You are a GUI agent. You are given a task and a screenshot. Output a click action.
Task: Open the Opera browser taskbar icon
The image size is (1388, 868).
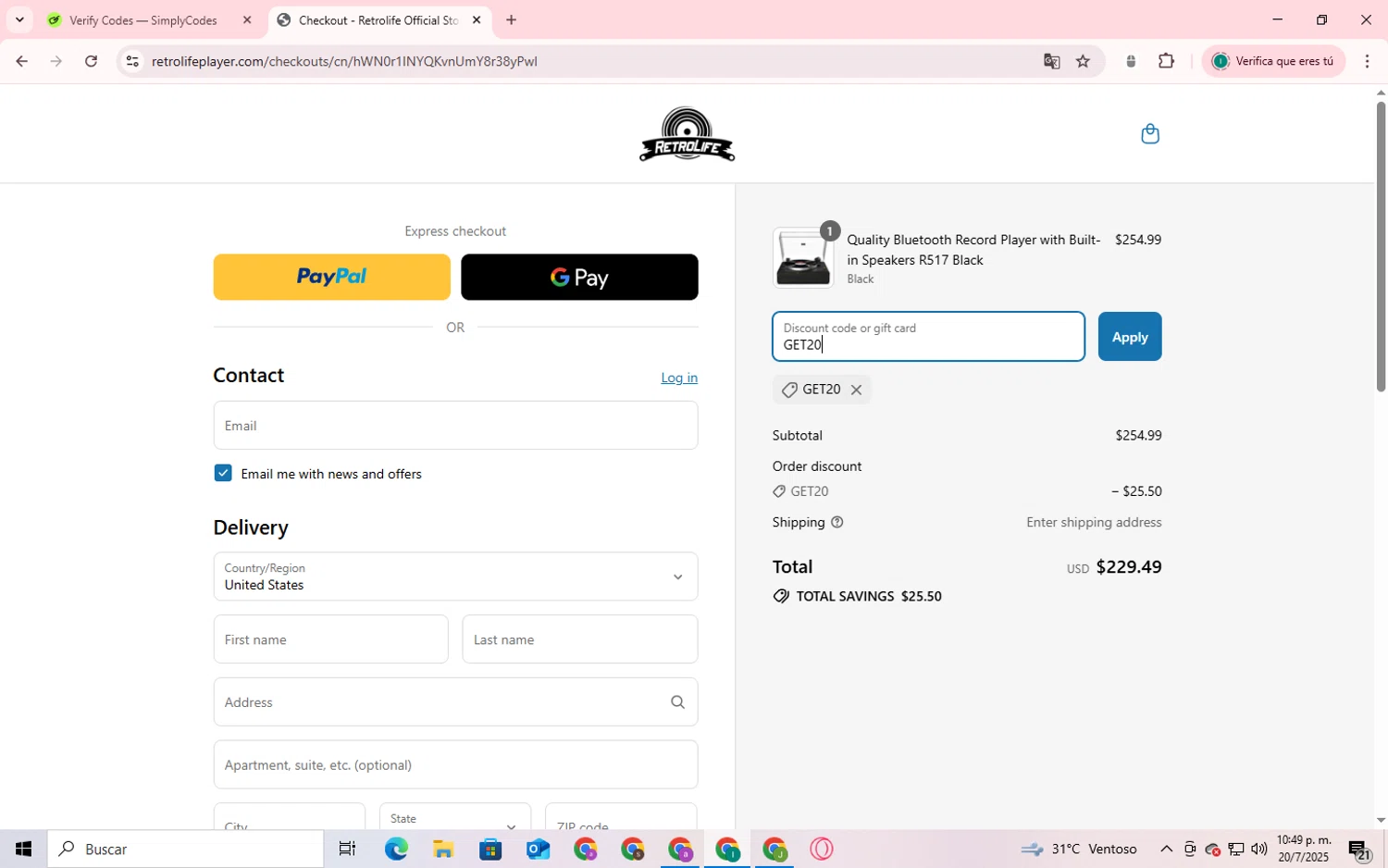[x=822, y=849]
